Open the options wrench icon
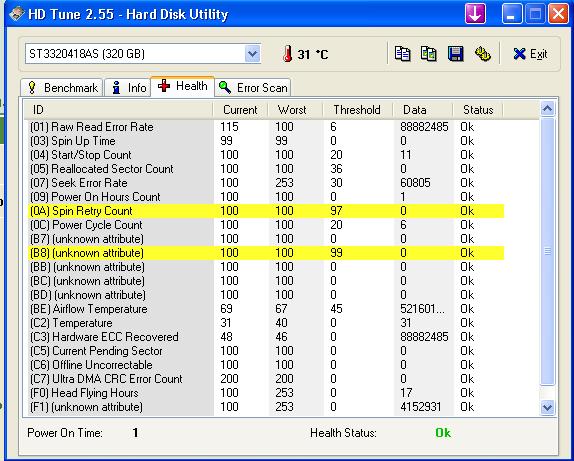This screenshot has width=574, height=461. coord(482,54)
